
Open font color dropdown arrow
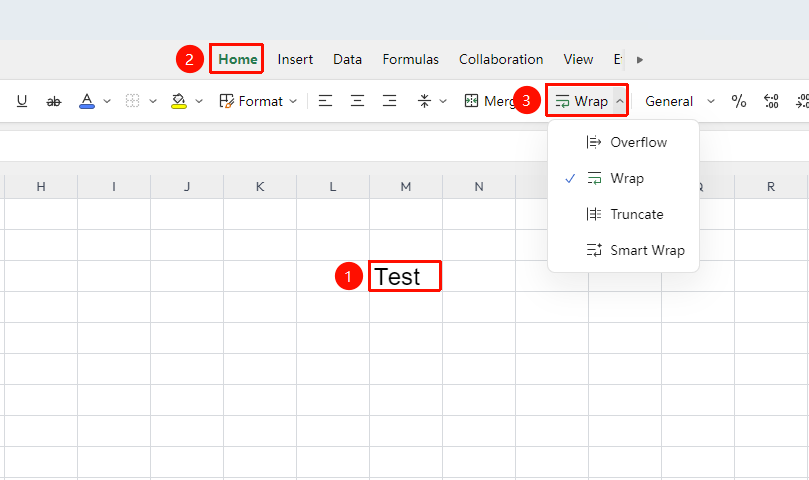(x=107, y=101)
